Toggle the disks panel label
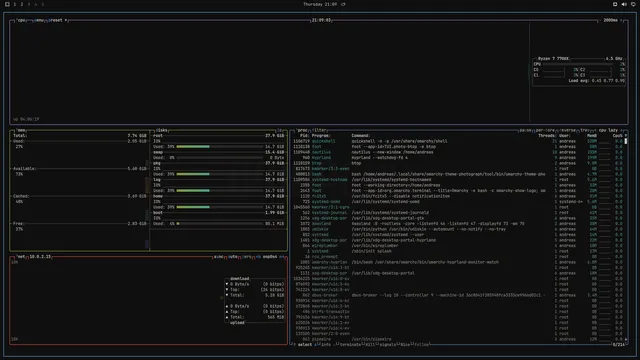640x360 pixels. click(x=162, y=130)
